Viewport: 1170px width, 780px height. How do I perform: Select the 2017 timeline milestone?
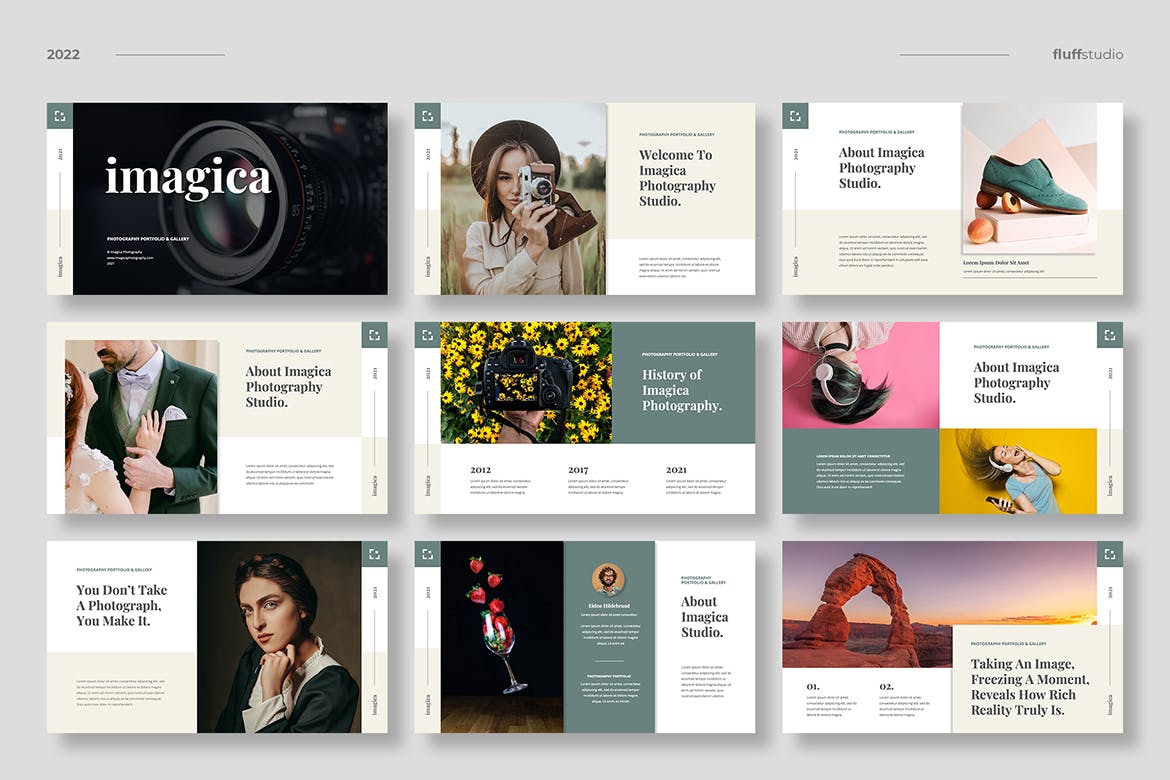point(578,469)
